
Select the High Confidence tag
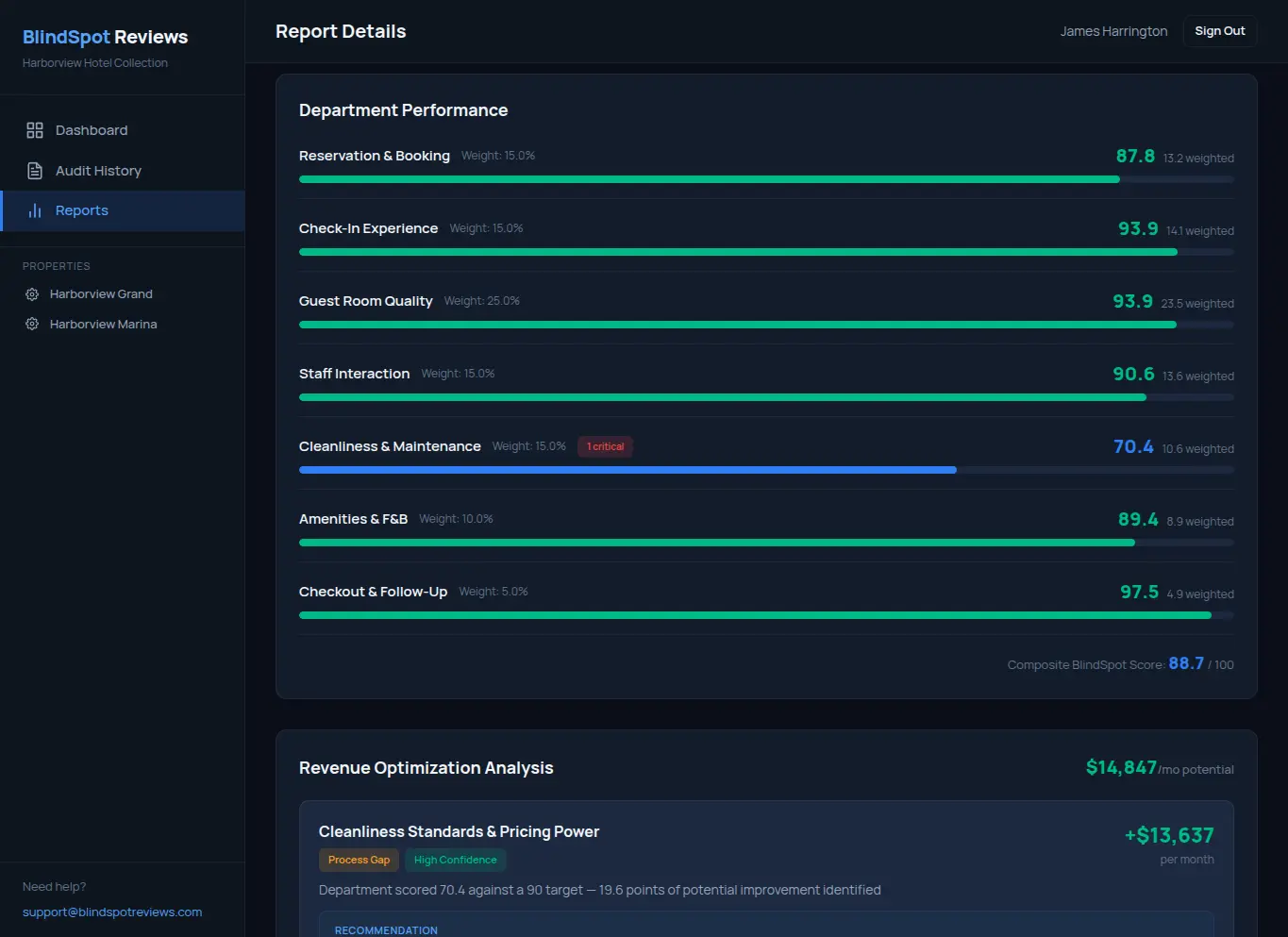[456, 860]
